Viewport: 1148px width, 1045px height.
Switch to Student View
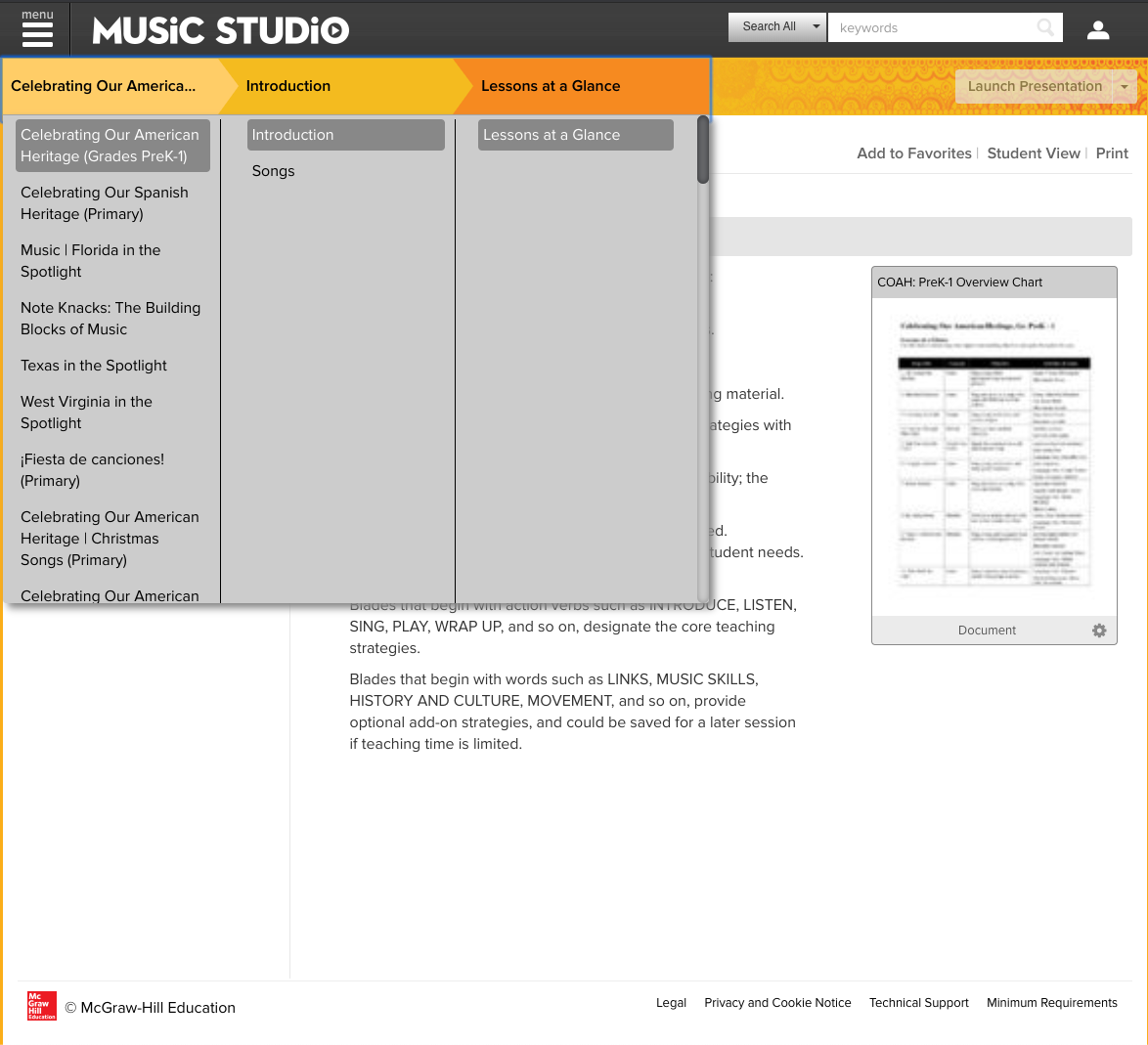tap(1033, 153)
